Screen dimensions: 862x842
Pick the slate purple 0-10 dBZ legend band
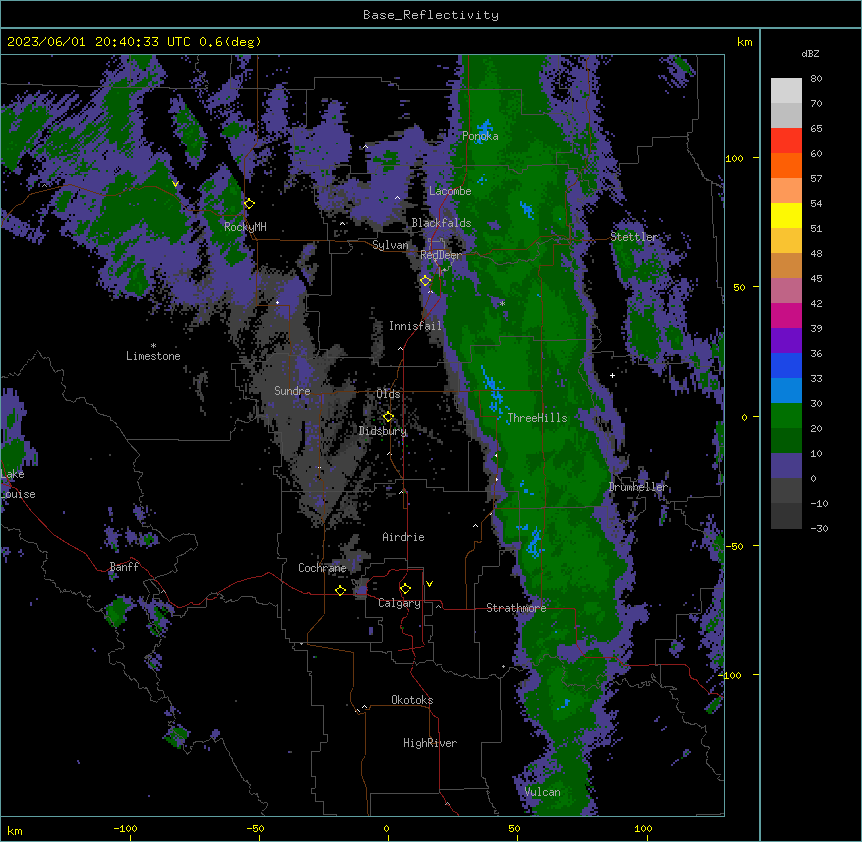point(786,466)
